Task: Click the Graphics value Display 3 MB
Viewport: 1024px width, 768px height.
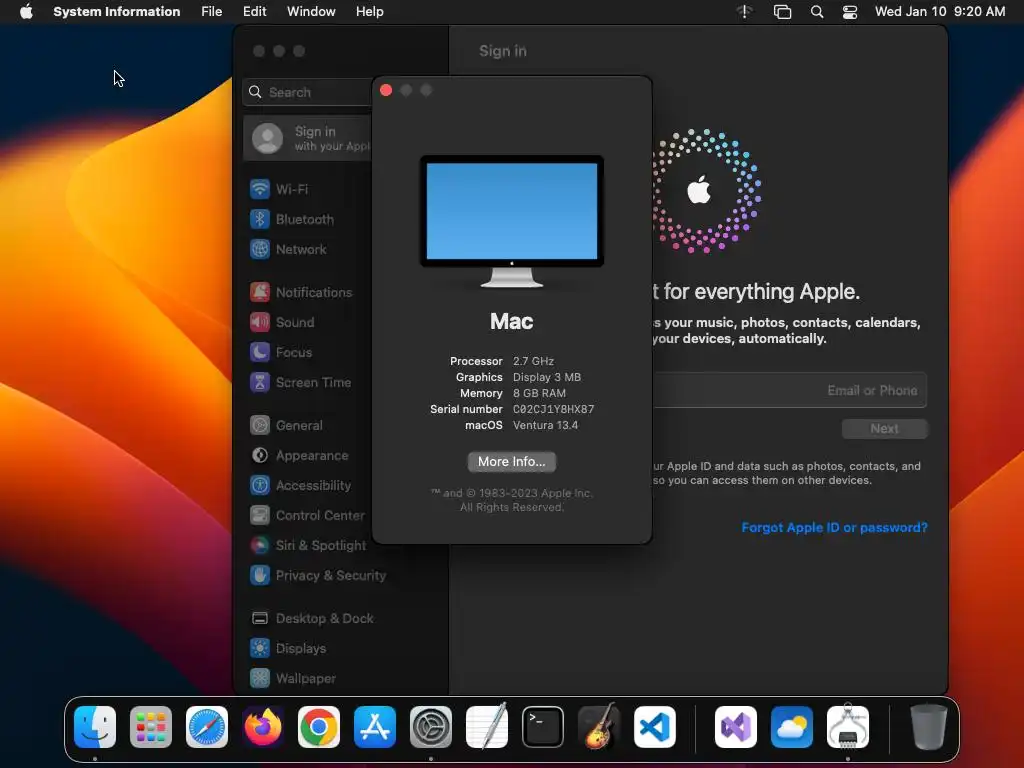Action: [x=547, y=377]
